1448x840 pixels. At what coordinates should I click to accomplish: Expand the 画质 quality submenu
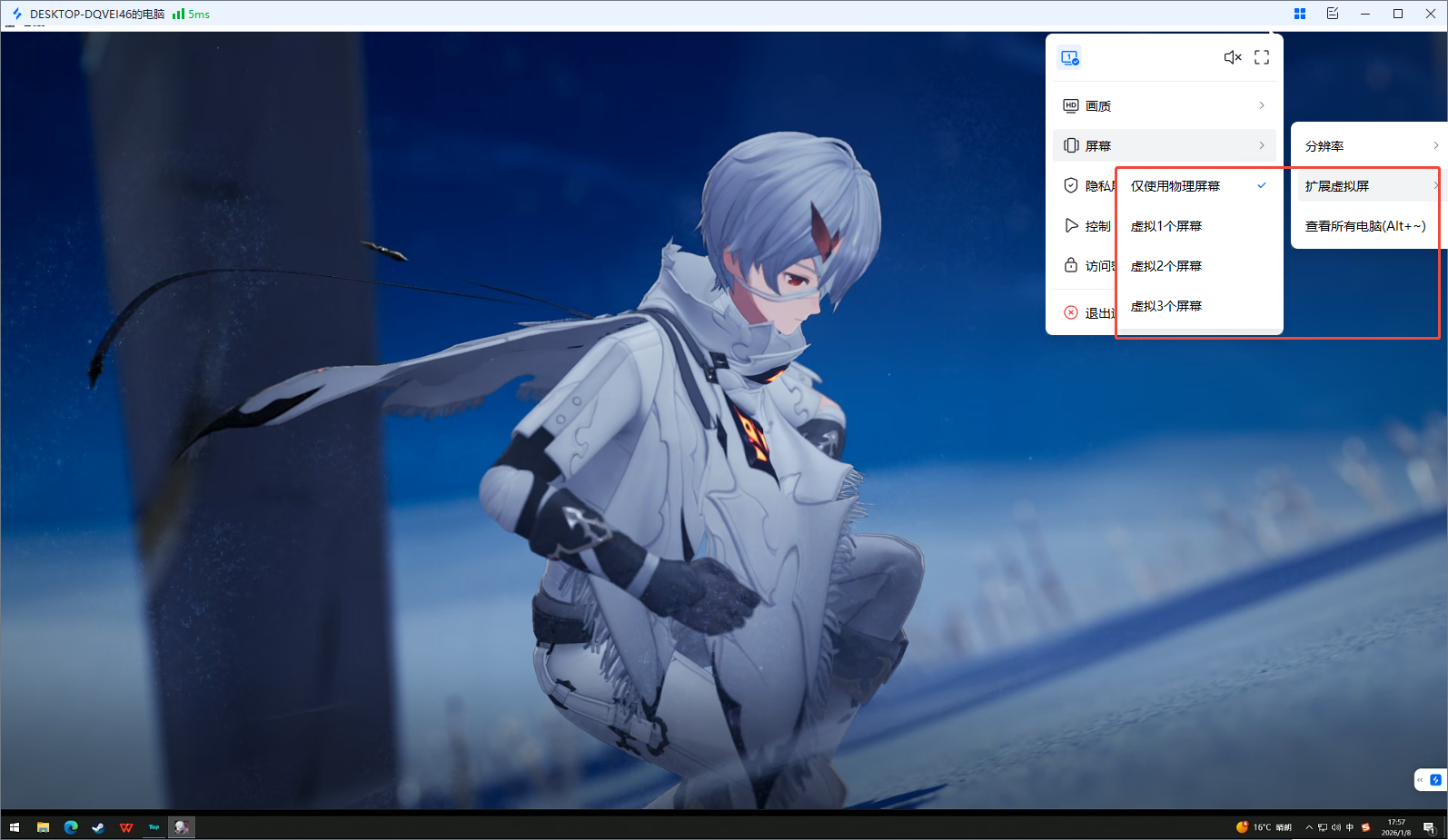1164,106
